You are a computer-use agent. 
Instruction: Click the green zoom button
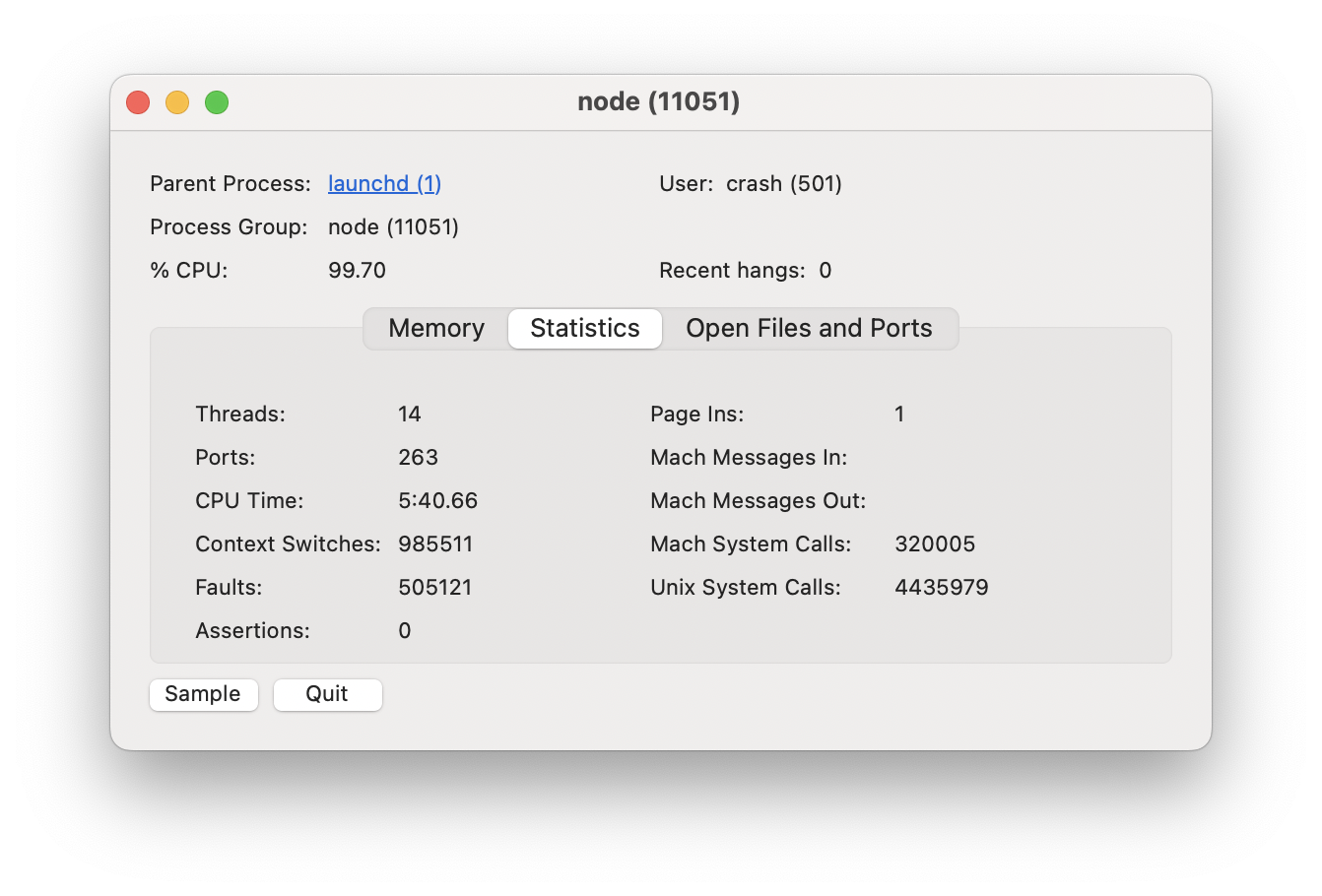coord(216,101)
